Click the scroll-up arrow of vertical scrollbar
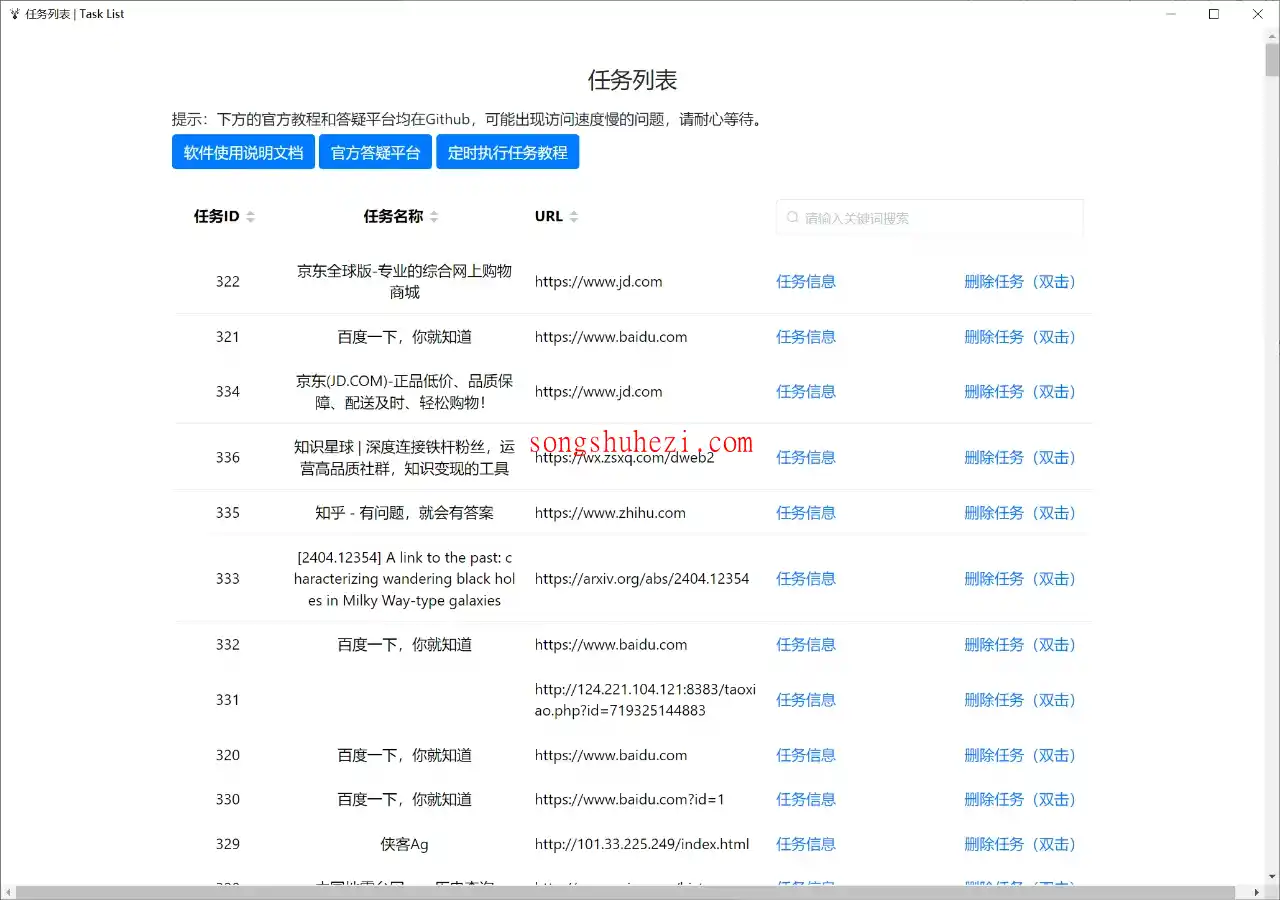This screenshot has height=900, width=1280. click(x=1272, y=37)
